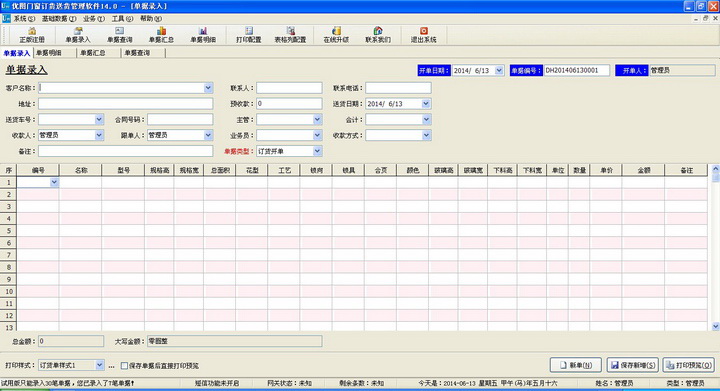
Task: Open the 单据类型 dropdown showing 订货开单
Action: click(317, 151)
